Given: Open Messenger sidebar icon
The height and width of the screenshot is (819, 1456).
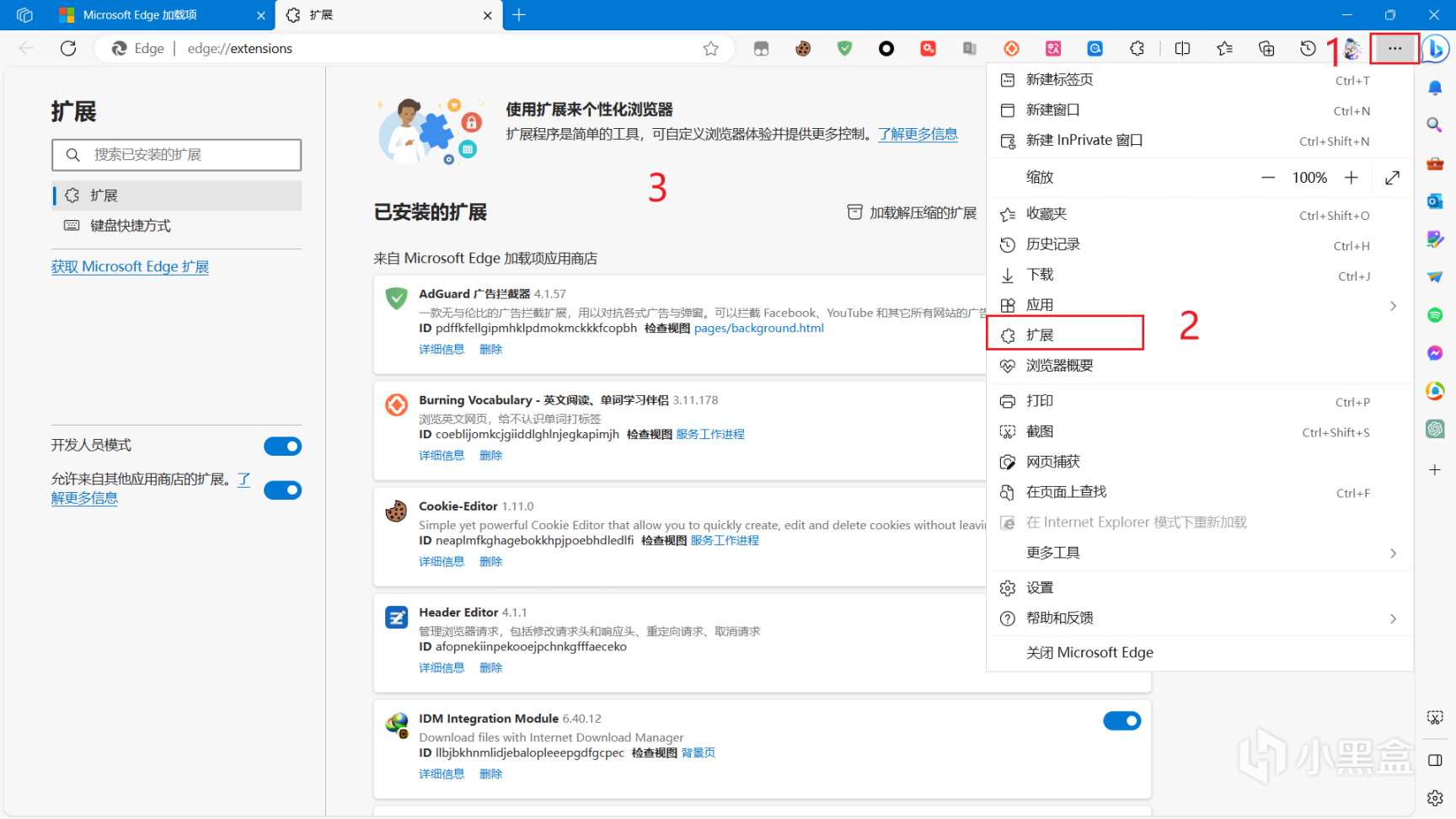Looking at the screenshot, I should [1435, 353].
